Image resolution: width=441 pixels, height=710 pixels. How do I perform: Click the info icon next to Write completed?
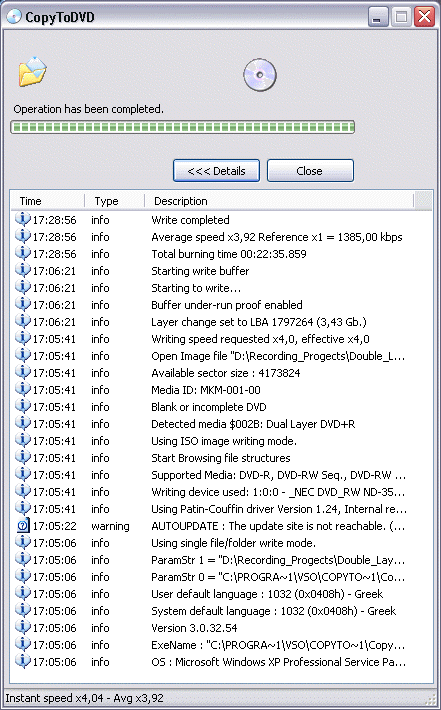coord(23,220)
